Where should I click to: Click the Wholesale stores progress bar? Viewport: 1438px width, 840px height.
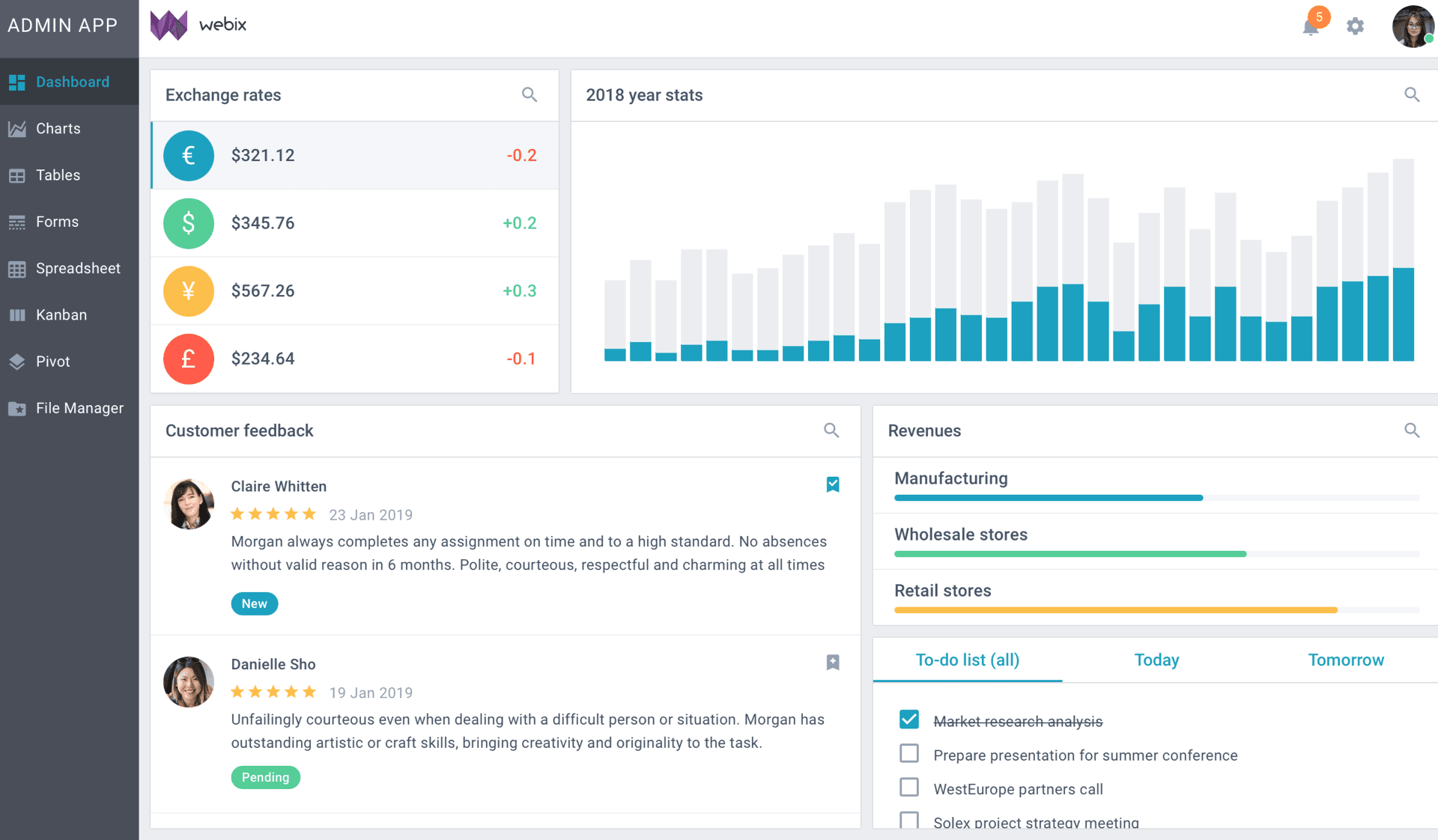(x=1156, y=554)
